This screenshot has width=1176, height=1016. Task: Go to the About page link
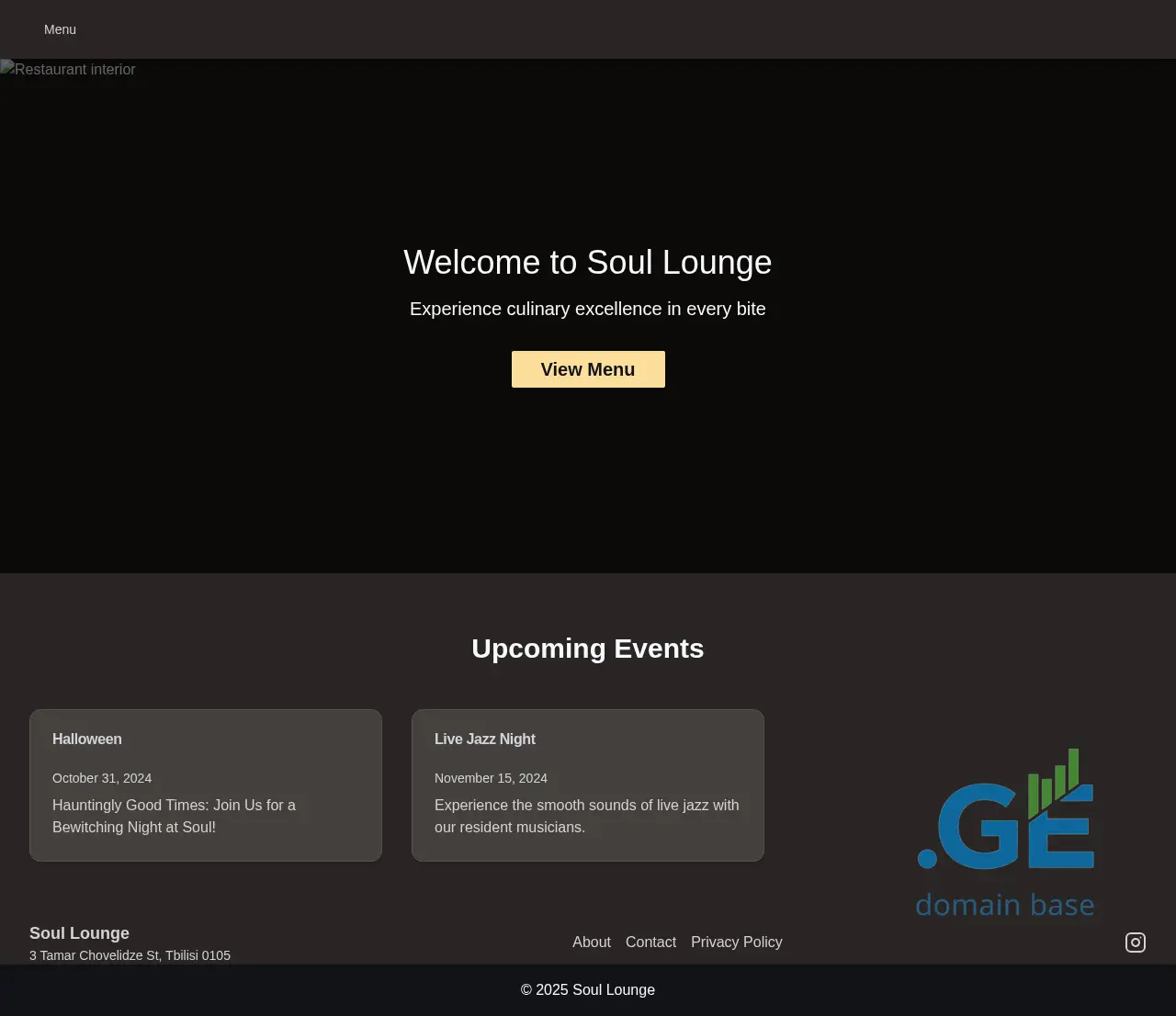pyautogui.click(x=591, y=943)
